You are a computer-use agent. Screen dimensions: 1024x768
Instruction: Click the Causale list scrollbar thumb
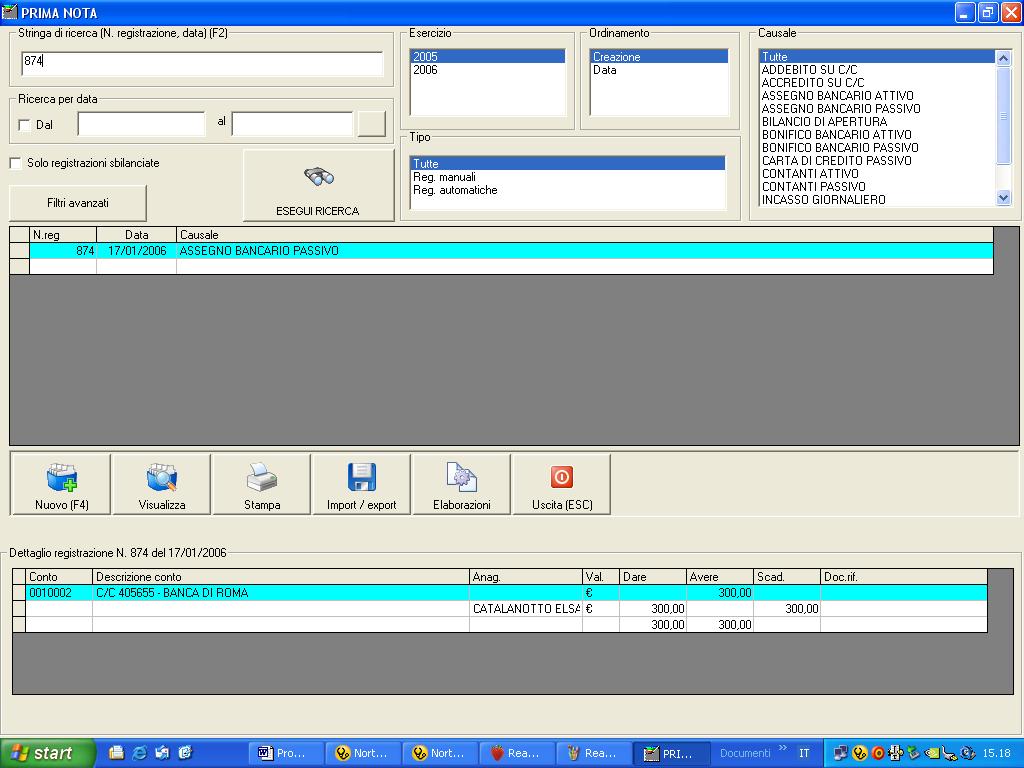point(1004,115)
